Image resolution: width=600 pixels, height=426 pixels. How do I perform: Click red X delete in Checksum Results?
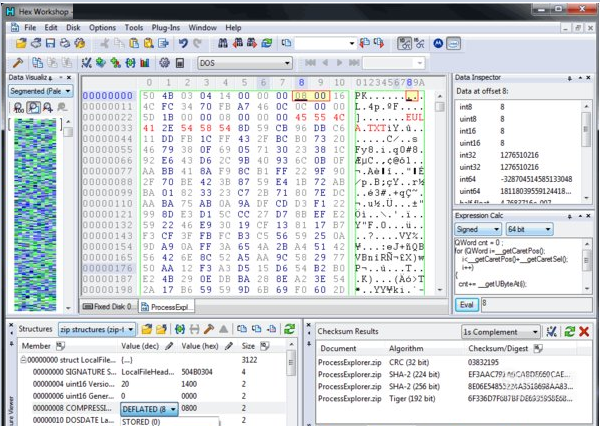(x=584, y=331)
